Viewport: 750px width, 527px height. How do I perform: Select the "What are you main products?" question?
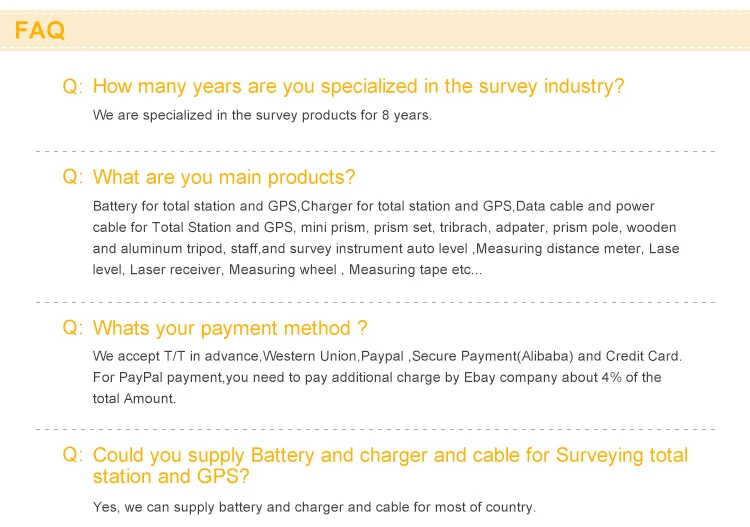point(224,178)
